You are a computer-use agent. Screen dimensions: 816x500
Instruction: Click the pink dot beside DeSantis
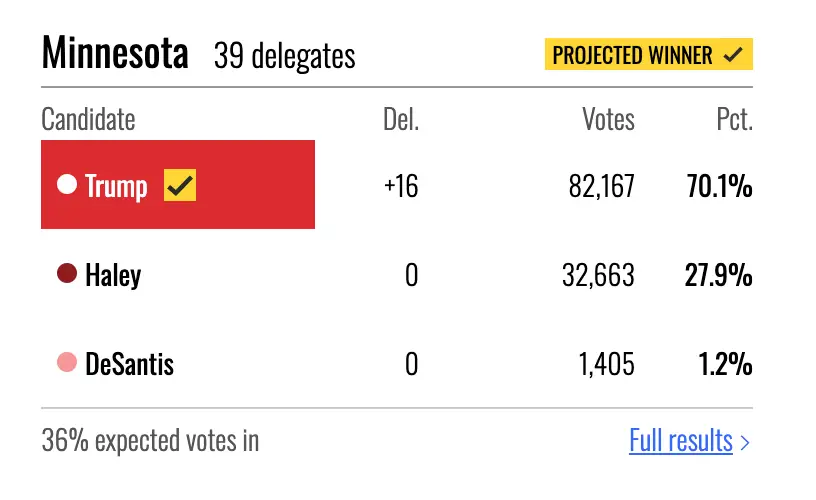67,362
